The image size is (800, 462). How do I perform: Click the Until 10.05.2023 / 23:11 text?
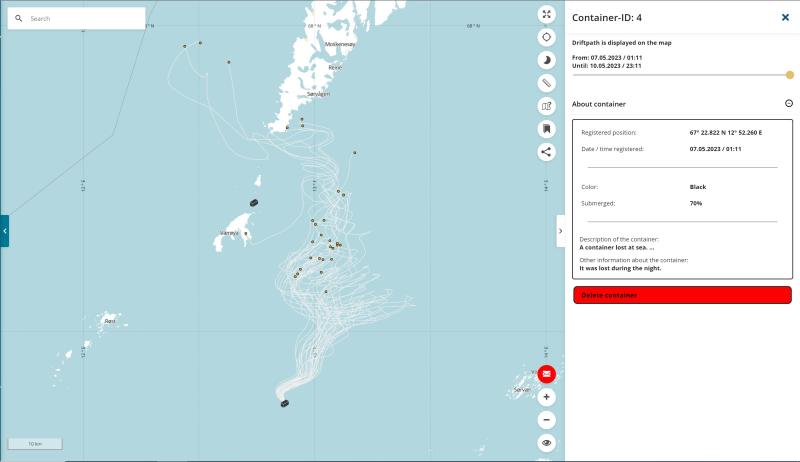[607, 66]
